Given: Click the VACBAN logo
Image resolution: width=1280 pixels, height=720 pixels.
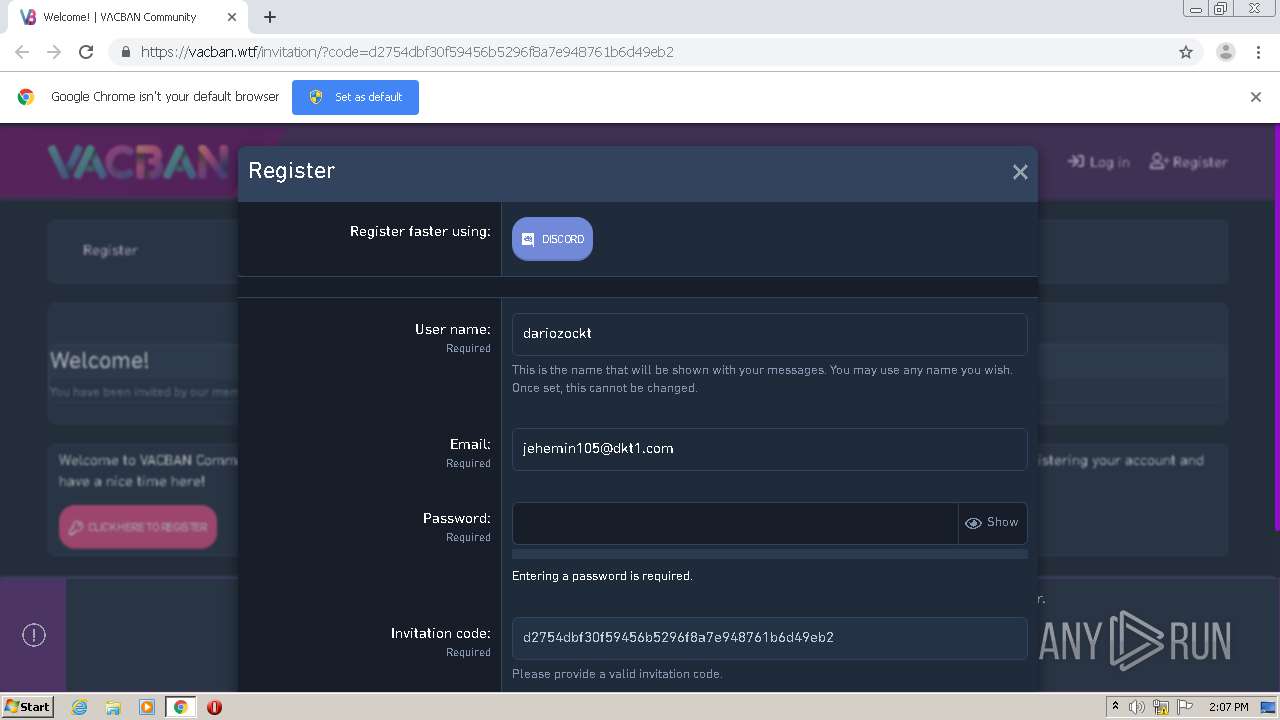Looking at the screenshot, I should 139,162.
